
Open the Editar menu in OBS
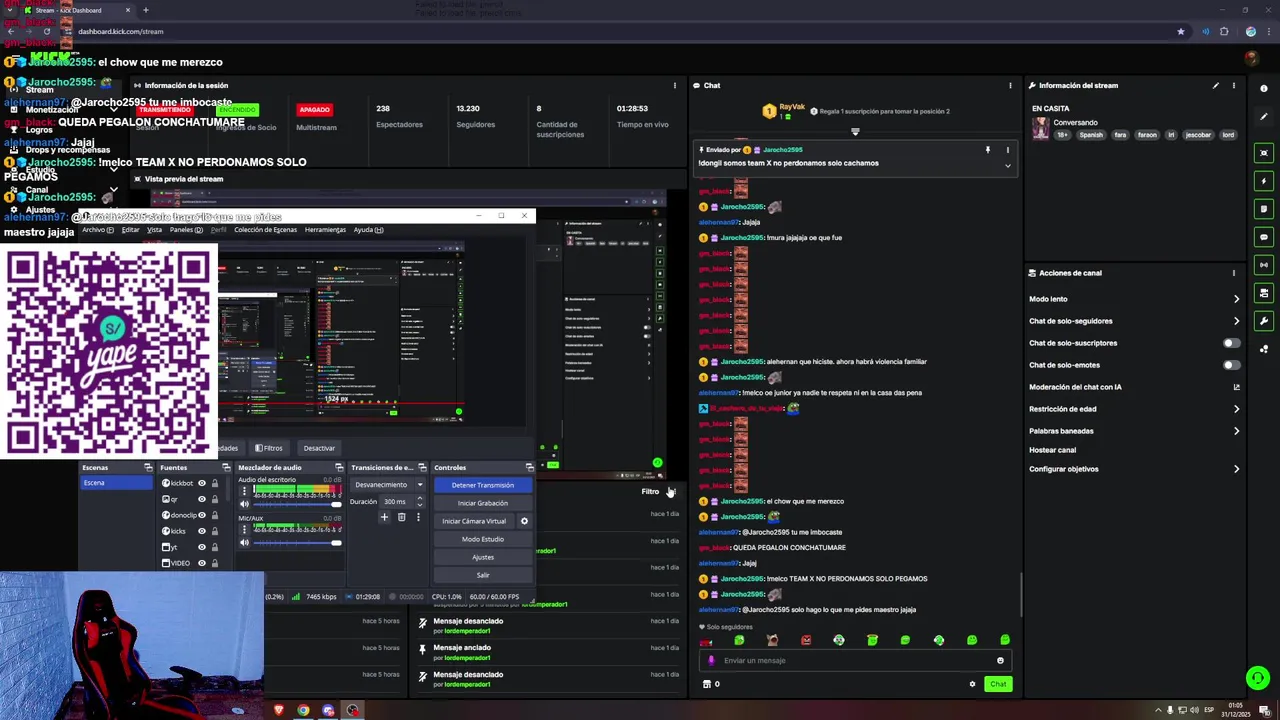click(130, 230)
